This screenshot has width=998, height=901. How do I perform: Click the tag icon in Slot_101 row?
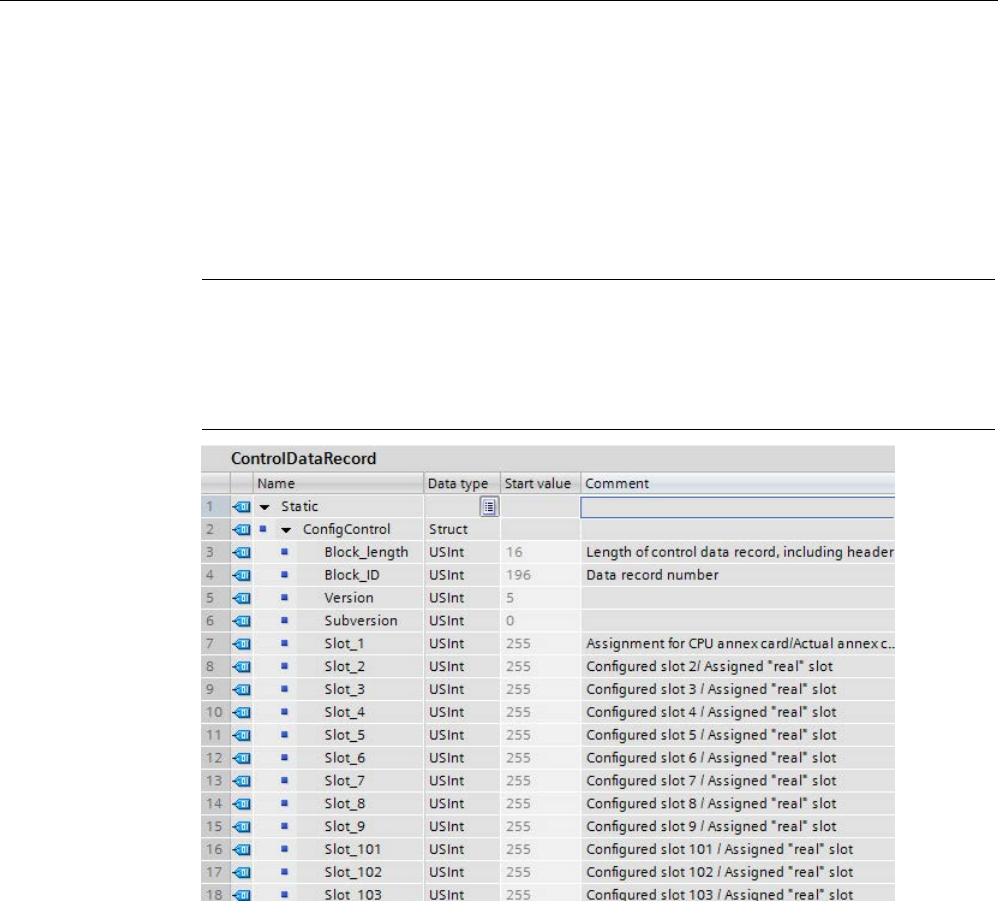click(241, 850)
